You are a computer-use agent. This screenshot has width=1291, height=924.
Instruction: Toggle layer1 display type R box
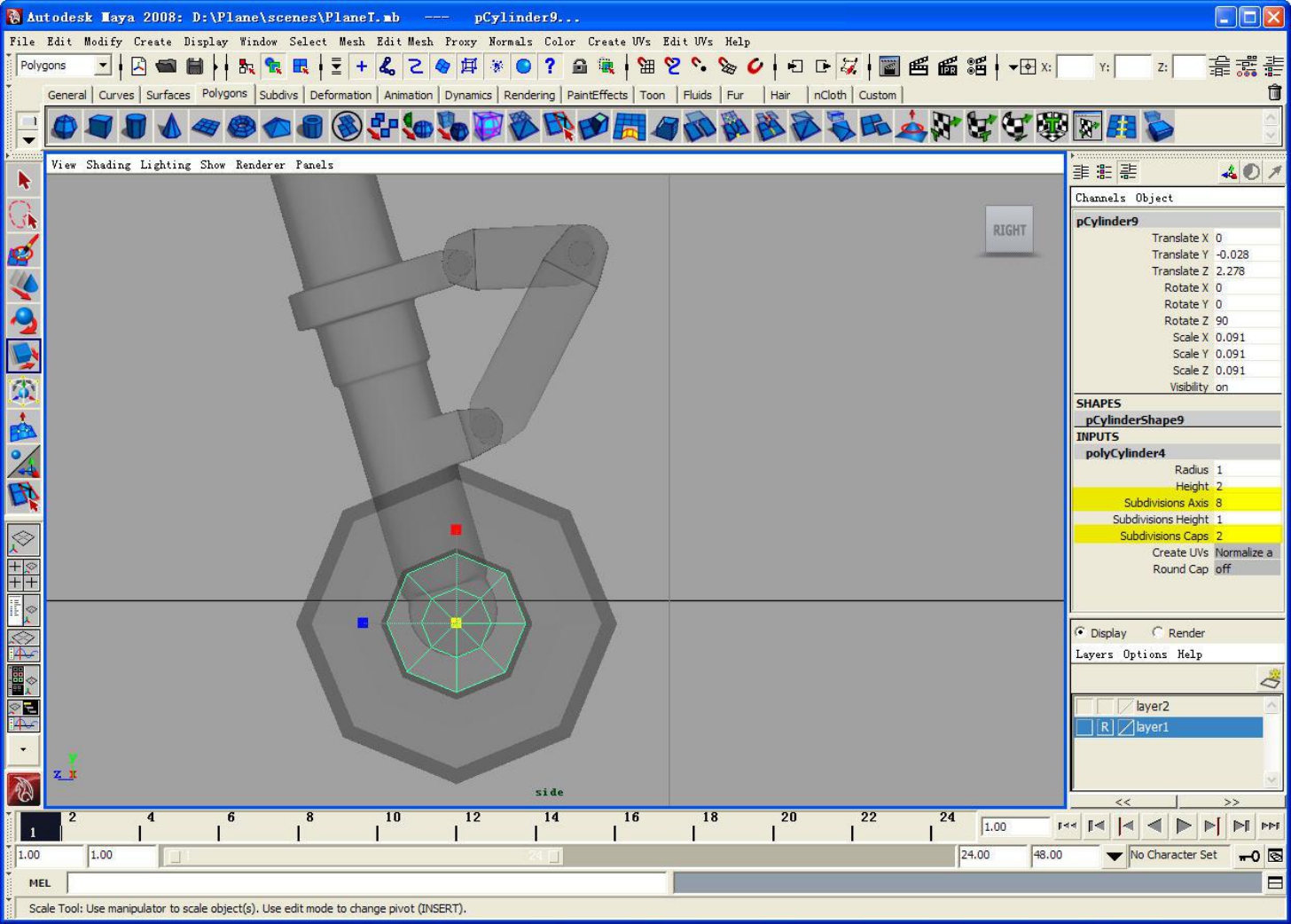(1105, 727)
